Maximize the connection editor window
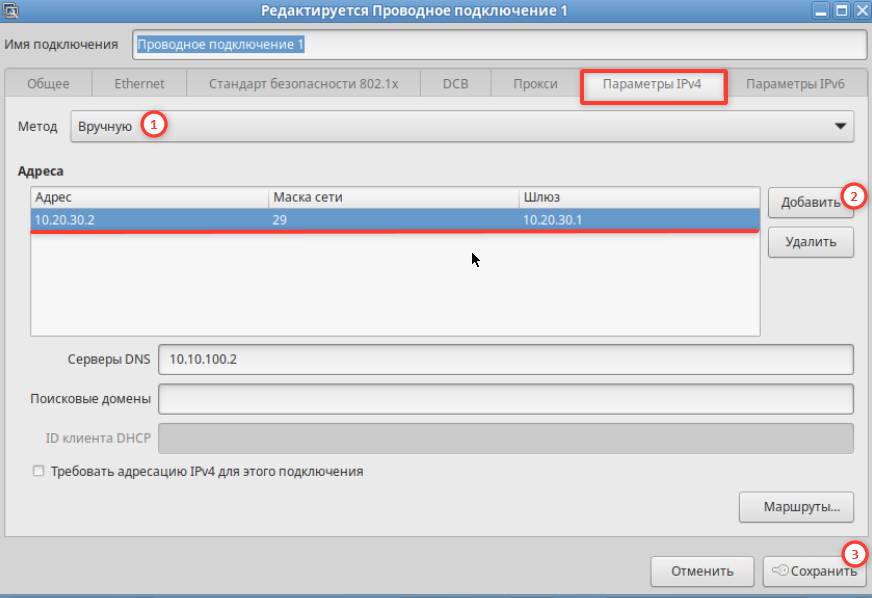 click(842, 11)
